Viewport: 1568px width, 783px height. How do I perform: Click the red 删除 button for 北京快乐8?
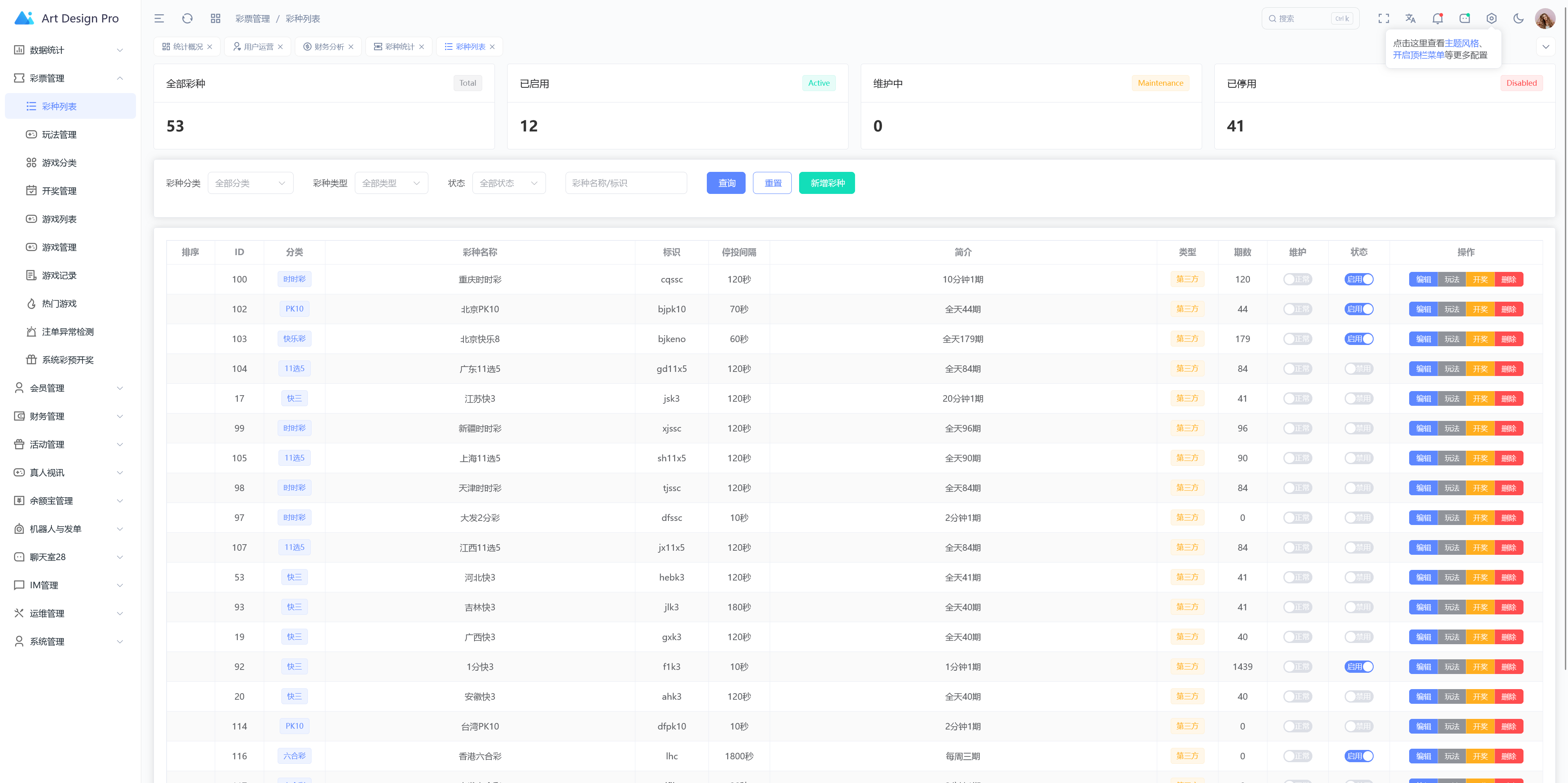tap(1508, 339)
